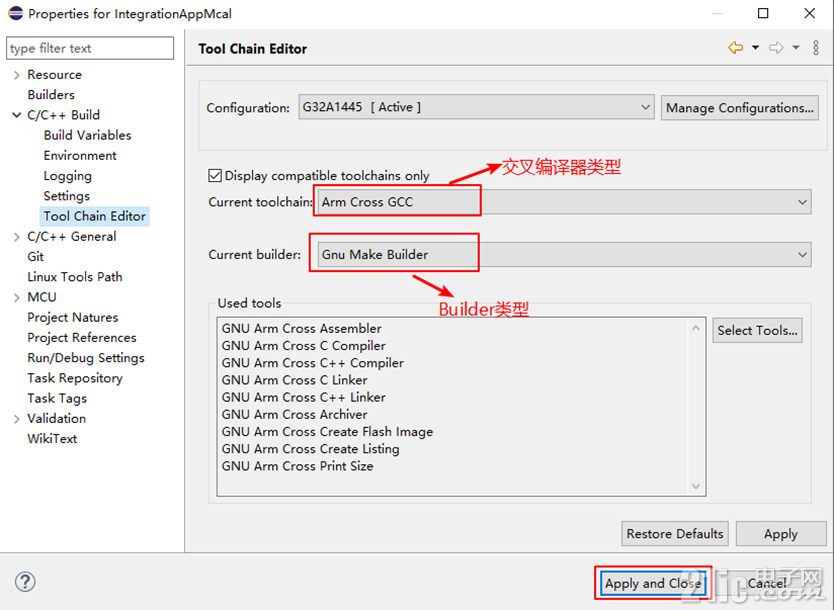
Task: Select GNU Arm Cross C Linker
Action: coord(295,380)
